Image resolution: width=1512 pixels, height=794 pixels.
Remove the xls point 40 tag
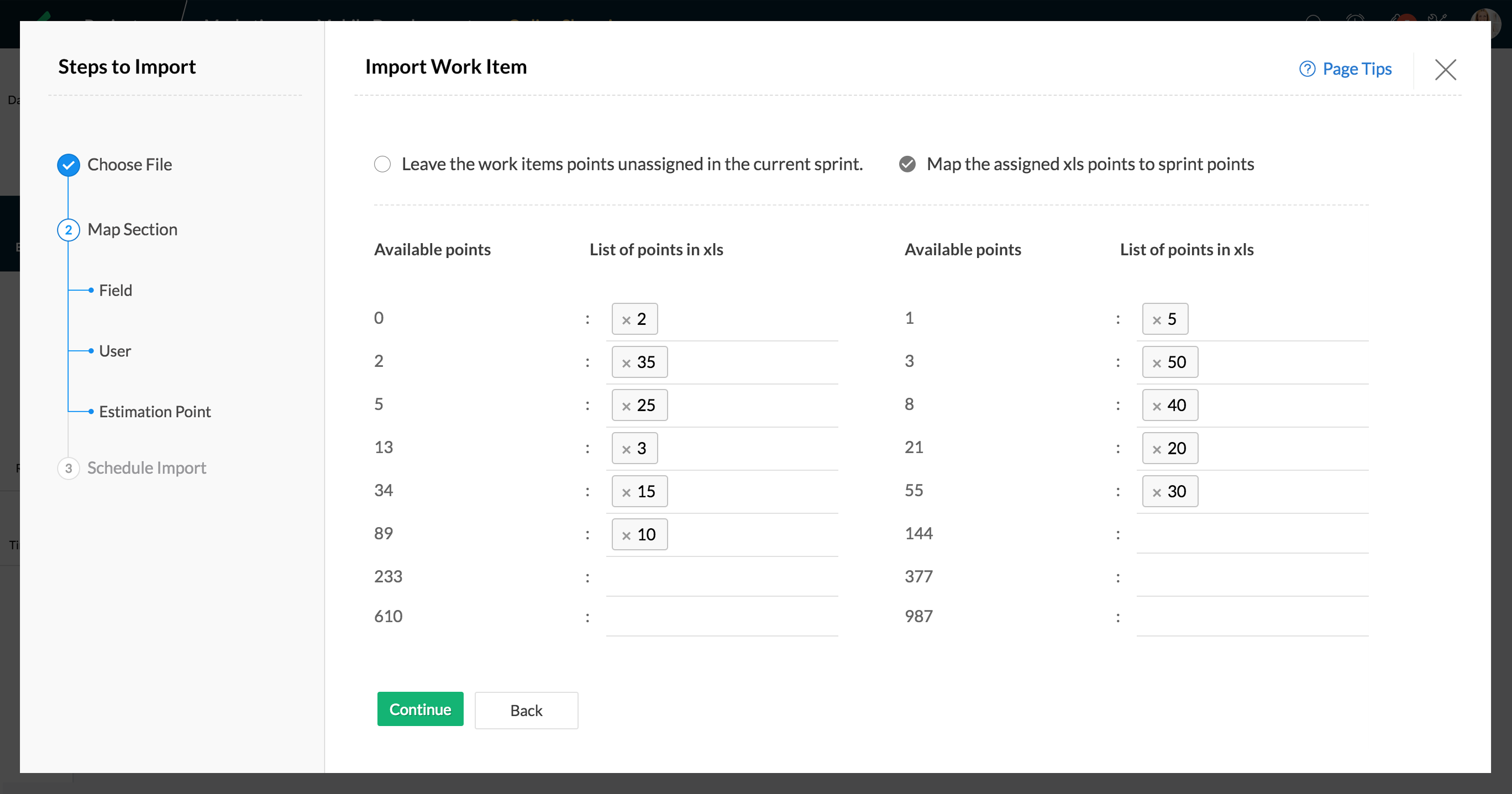(1156, 406)
